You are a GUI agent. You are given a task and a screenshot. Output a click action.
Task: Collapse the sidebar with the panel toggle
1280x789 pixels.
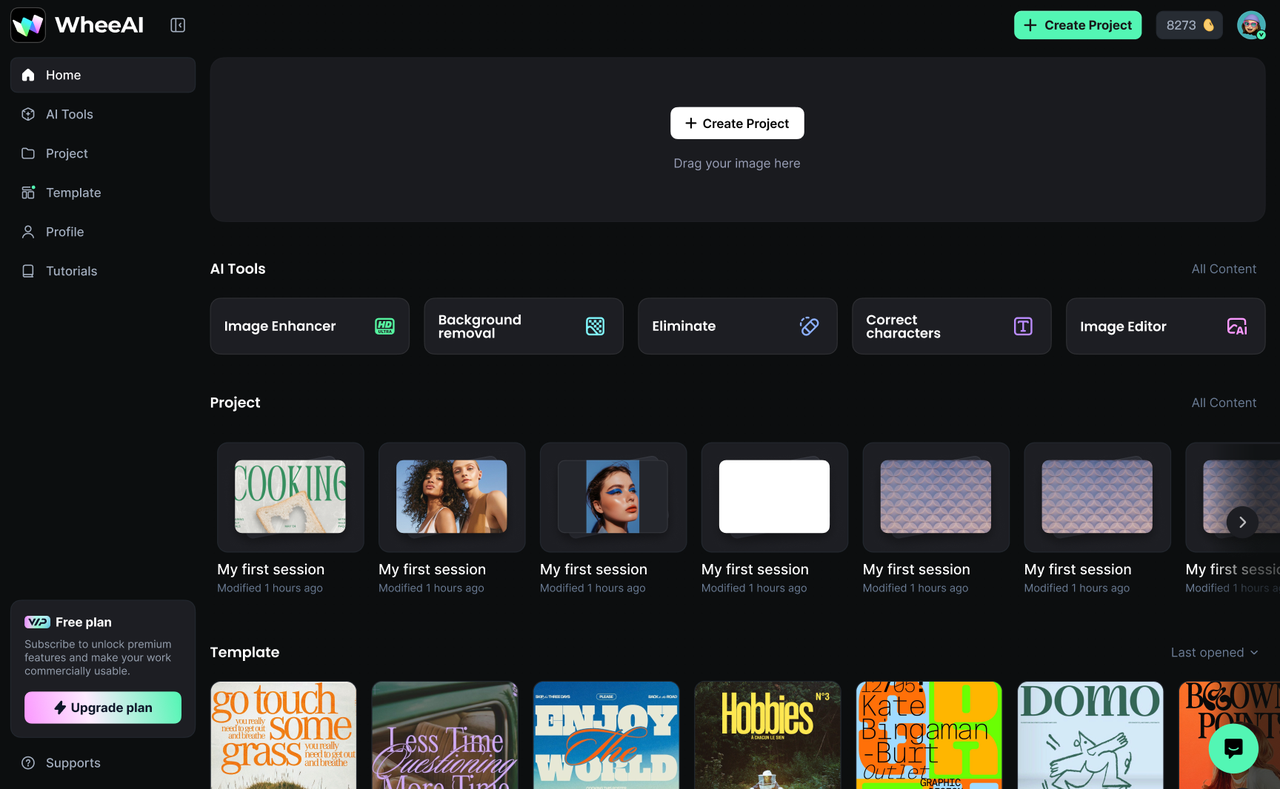178,25
